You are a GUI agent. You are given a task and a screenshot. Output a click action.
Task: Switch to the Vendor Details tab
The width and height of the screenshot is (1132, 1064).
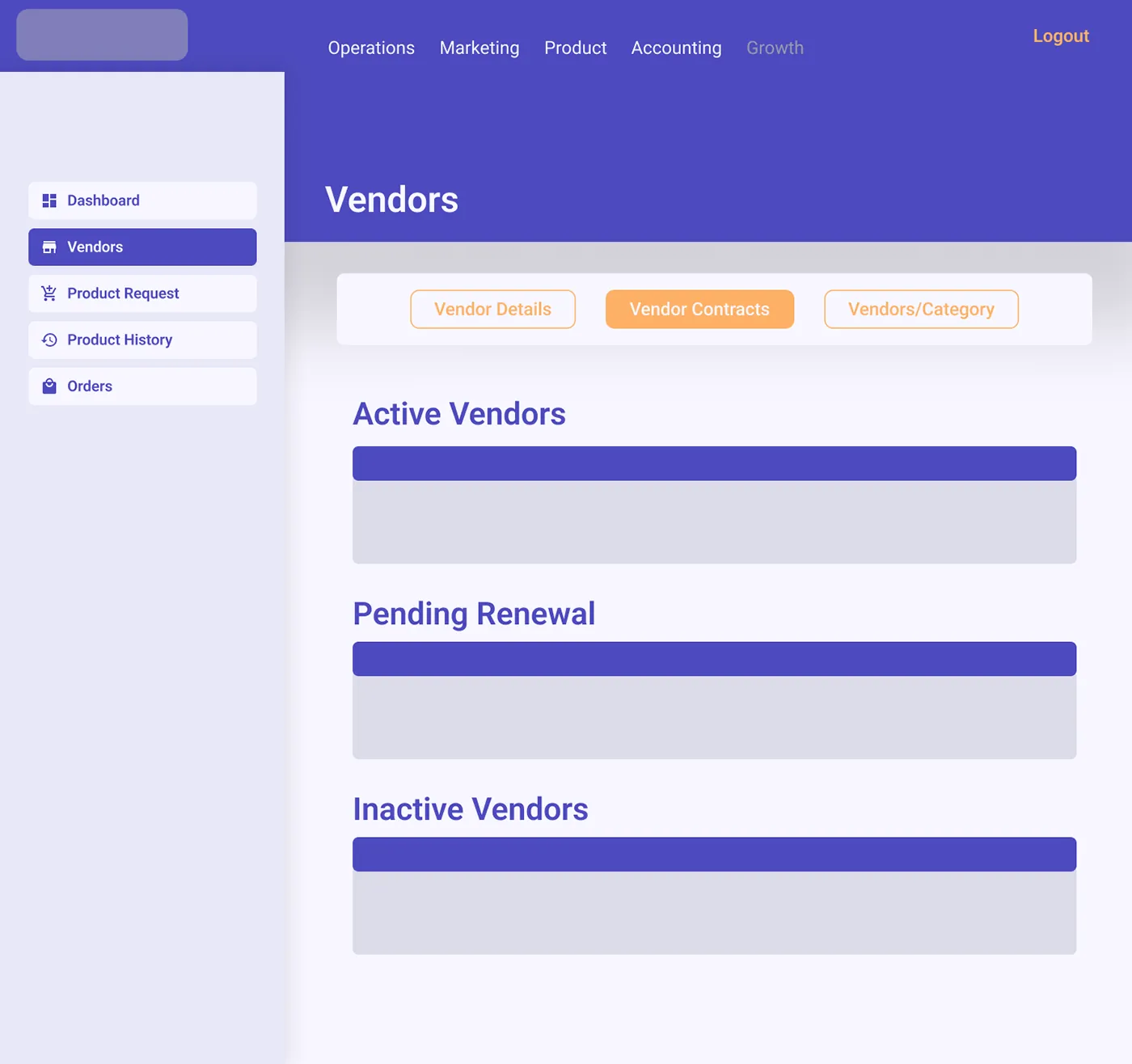click(492, 310)
